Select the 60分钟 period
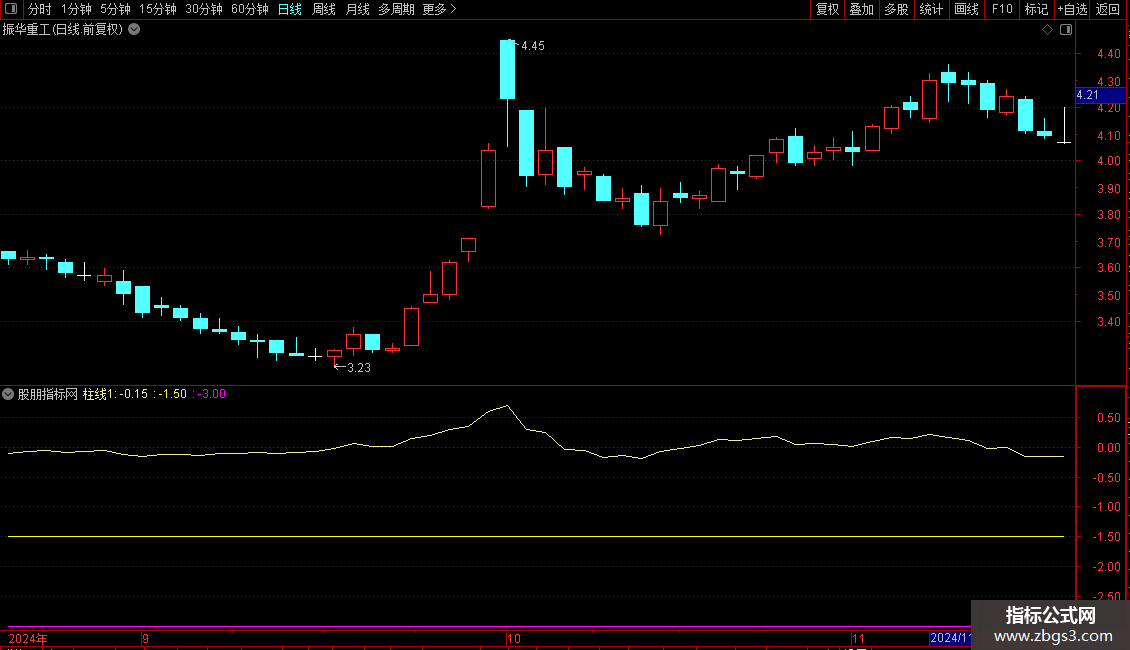 click(250, 9)
